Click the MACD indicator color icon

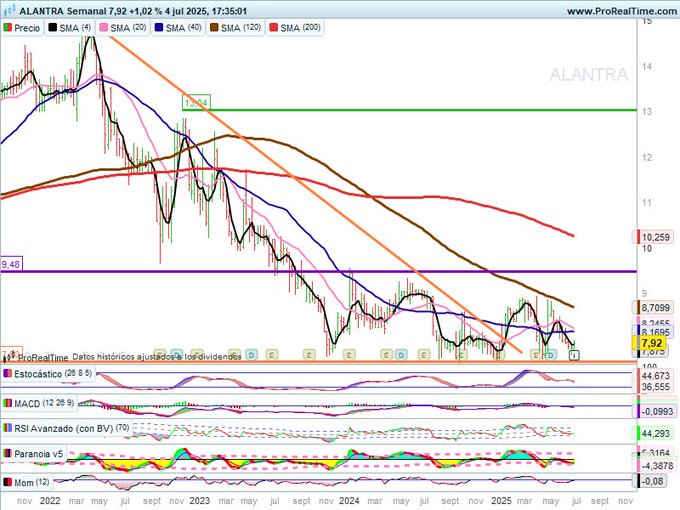[7, 403]
